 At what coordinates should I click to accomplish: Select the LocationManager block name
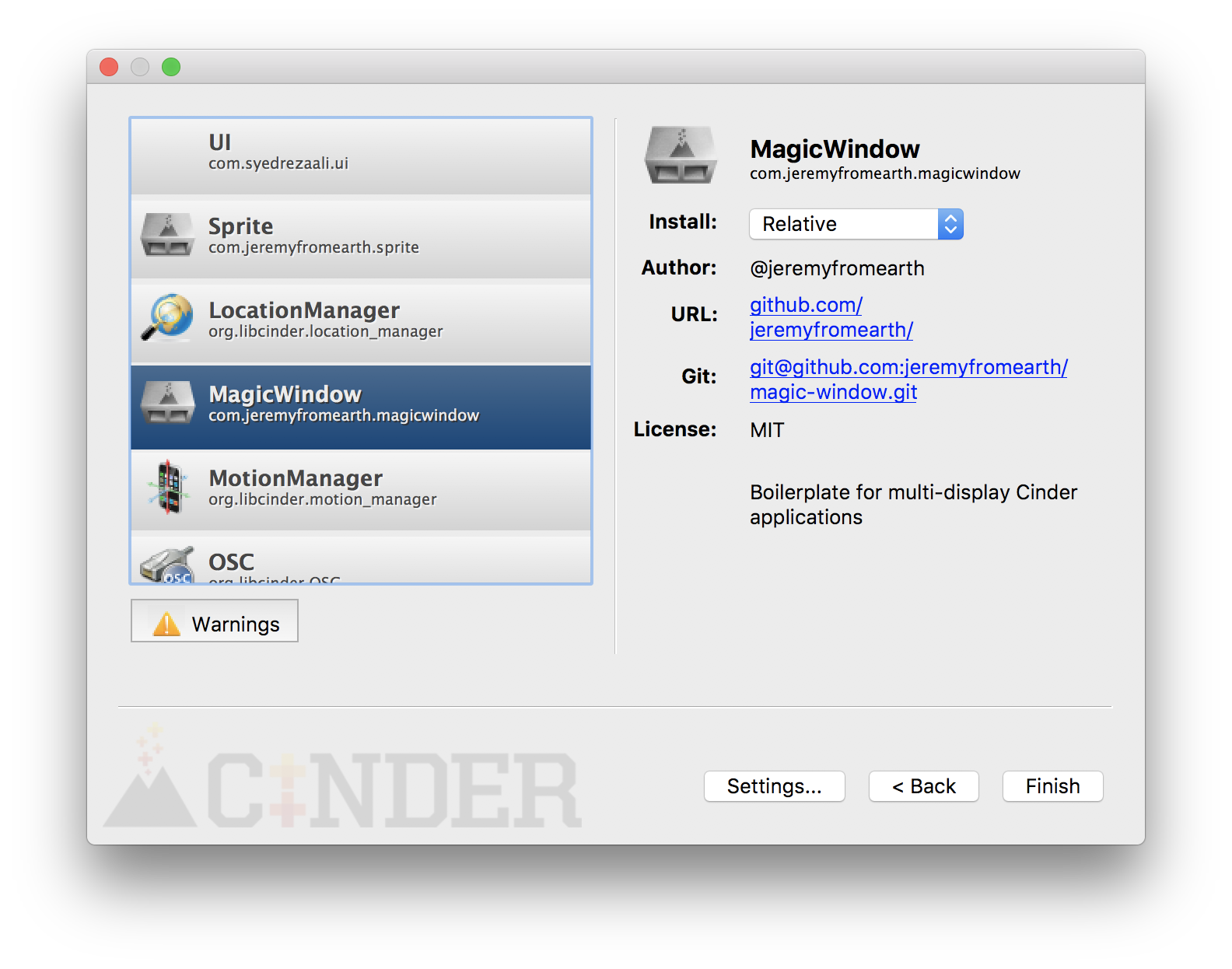pyautogui.click(x=304, y=310)
